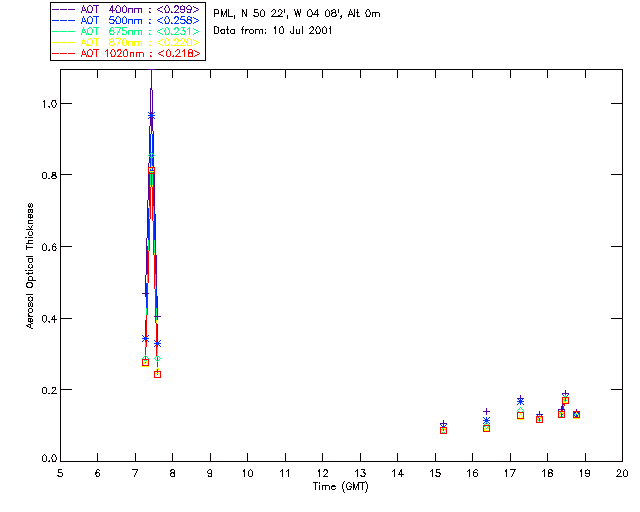
Task: Click the green dashed line for 675nm
Action: click(x=64, y=31)
